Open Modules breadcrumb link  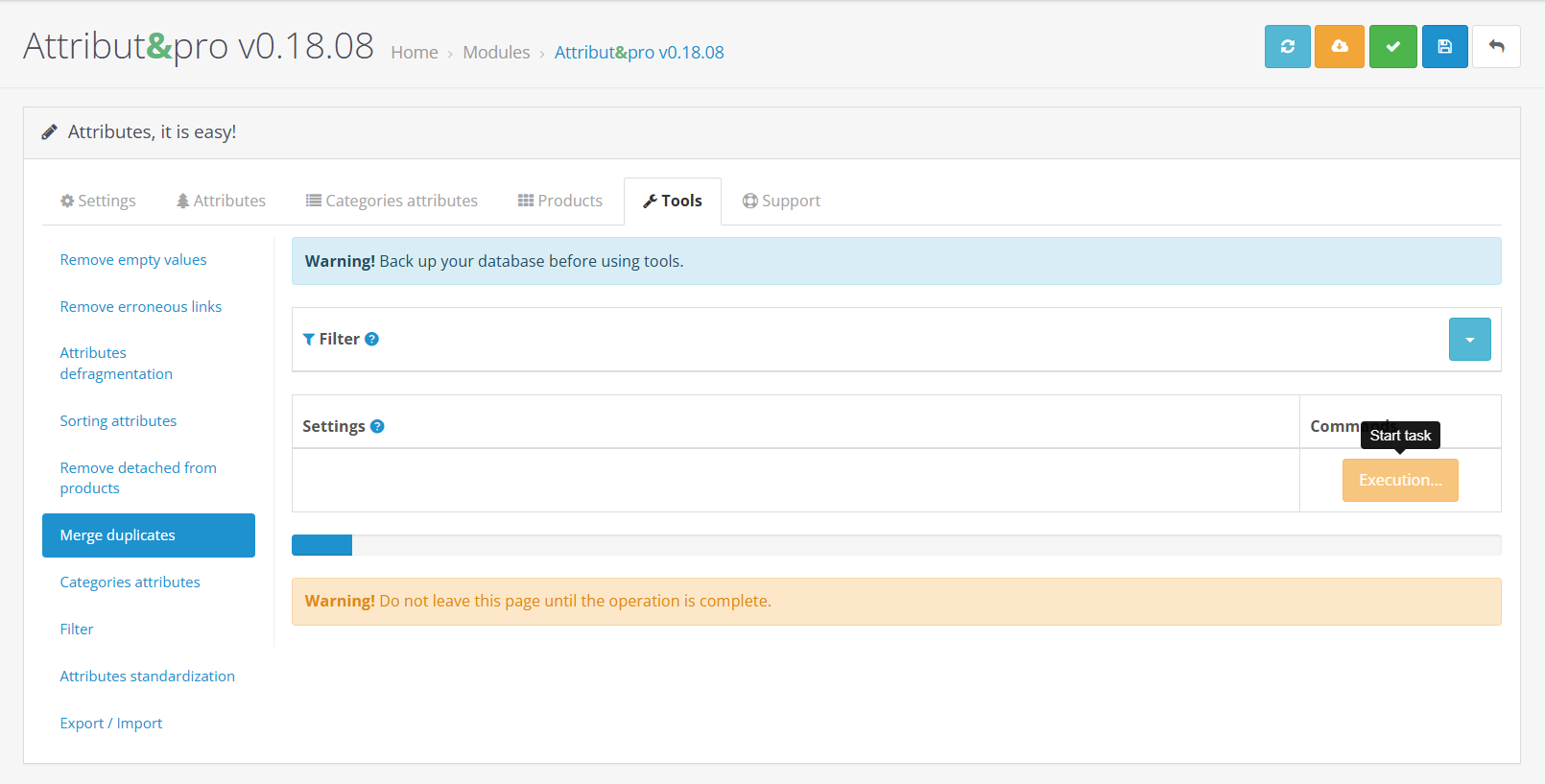coord(496,53)
